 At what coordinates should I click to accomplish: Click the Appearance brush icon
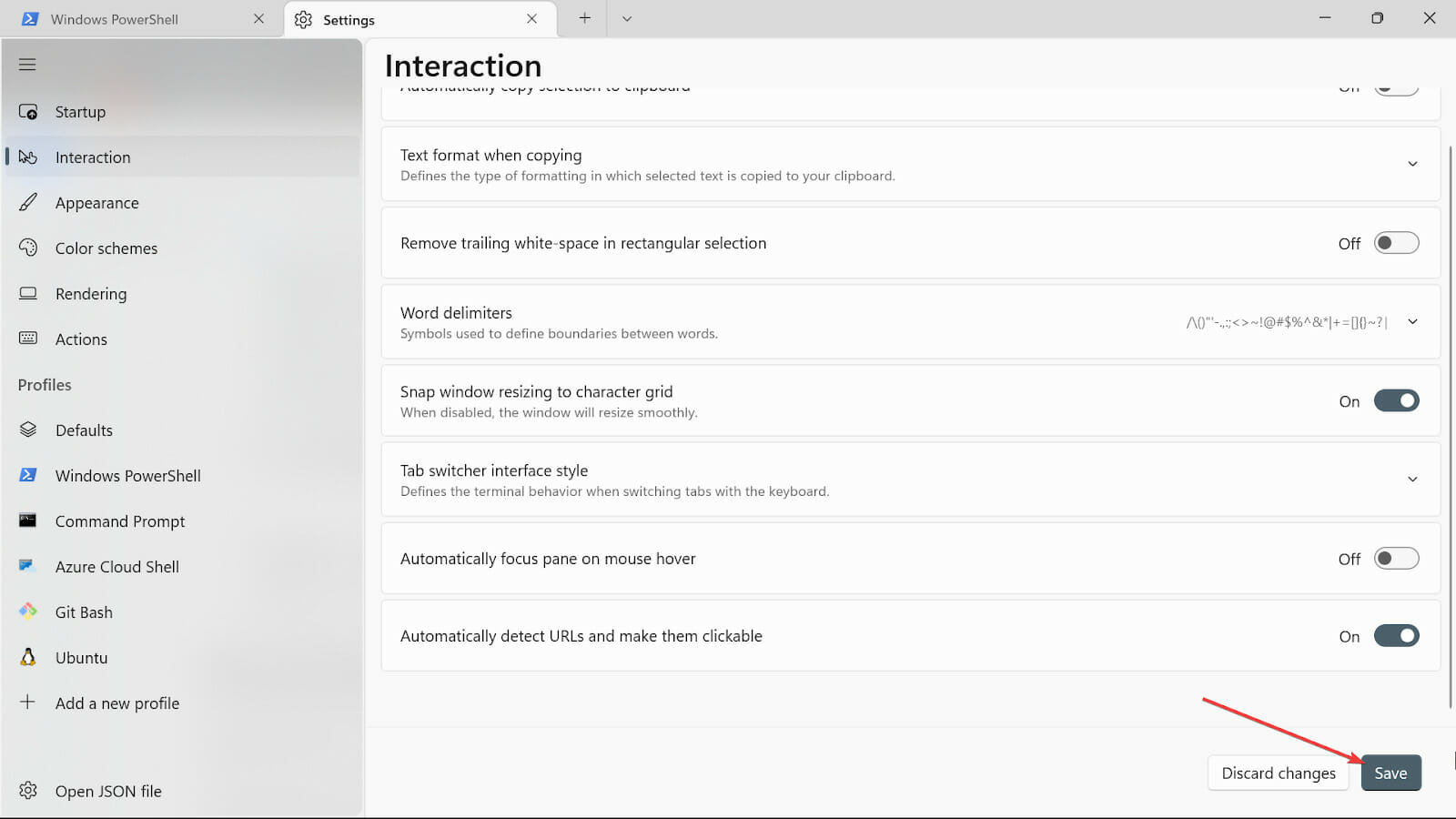tap(28, 202)
